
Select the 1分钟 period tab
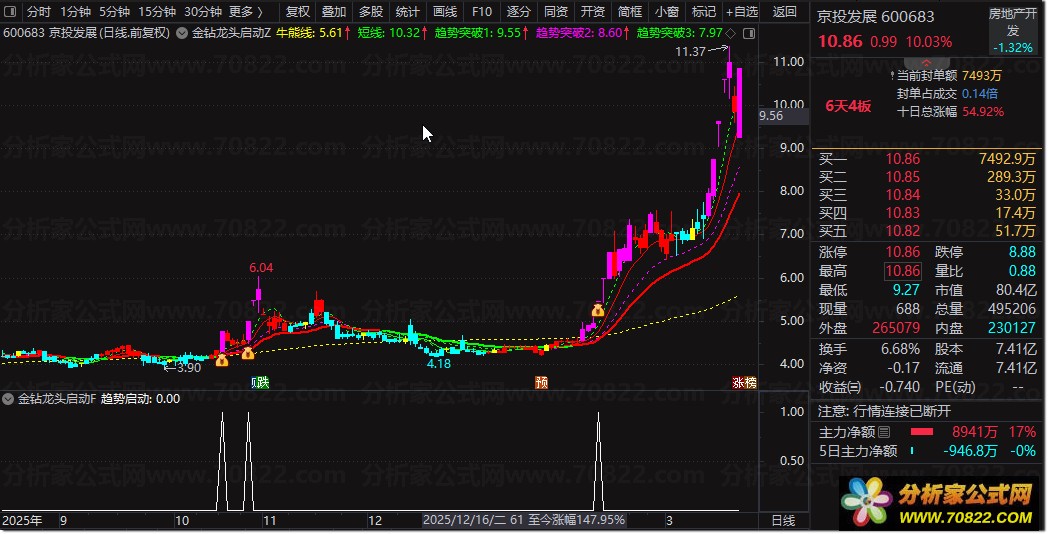[x=76, y=11]
